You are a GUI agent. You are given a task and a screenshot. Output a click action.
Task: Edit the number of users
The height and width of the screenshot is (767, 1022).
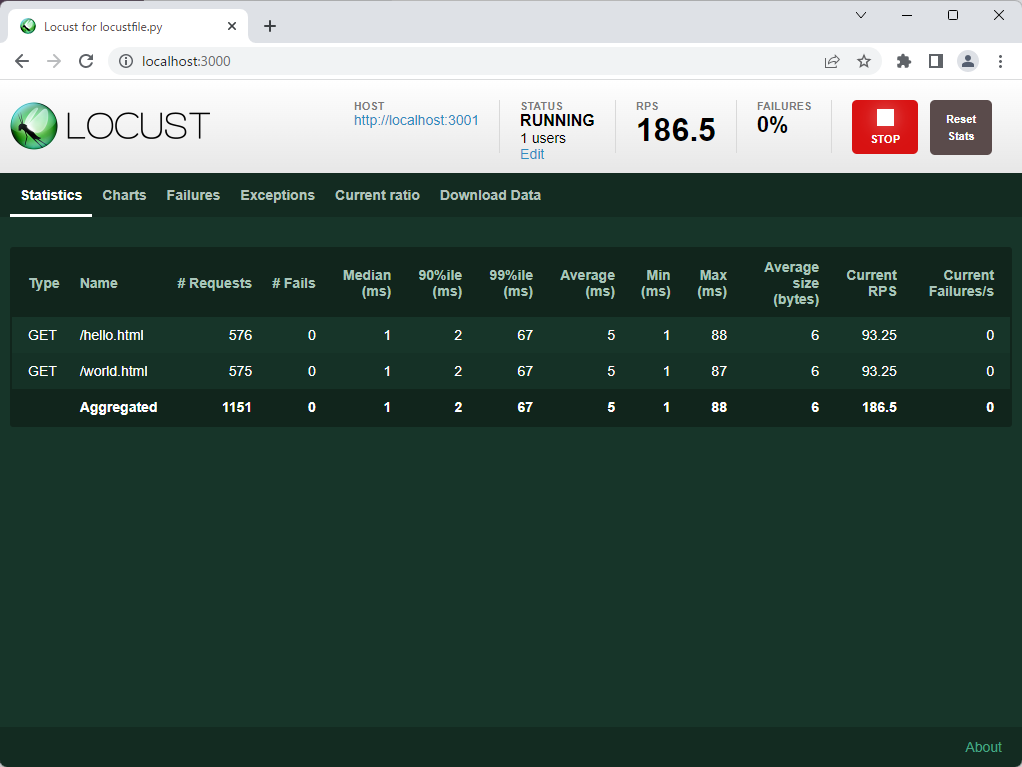coord(532,154)
